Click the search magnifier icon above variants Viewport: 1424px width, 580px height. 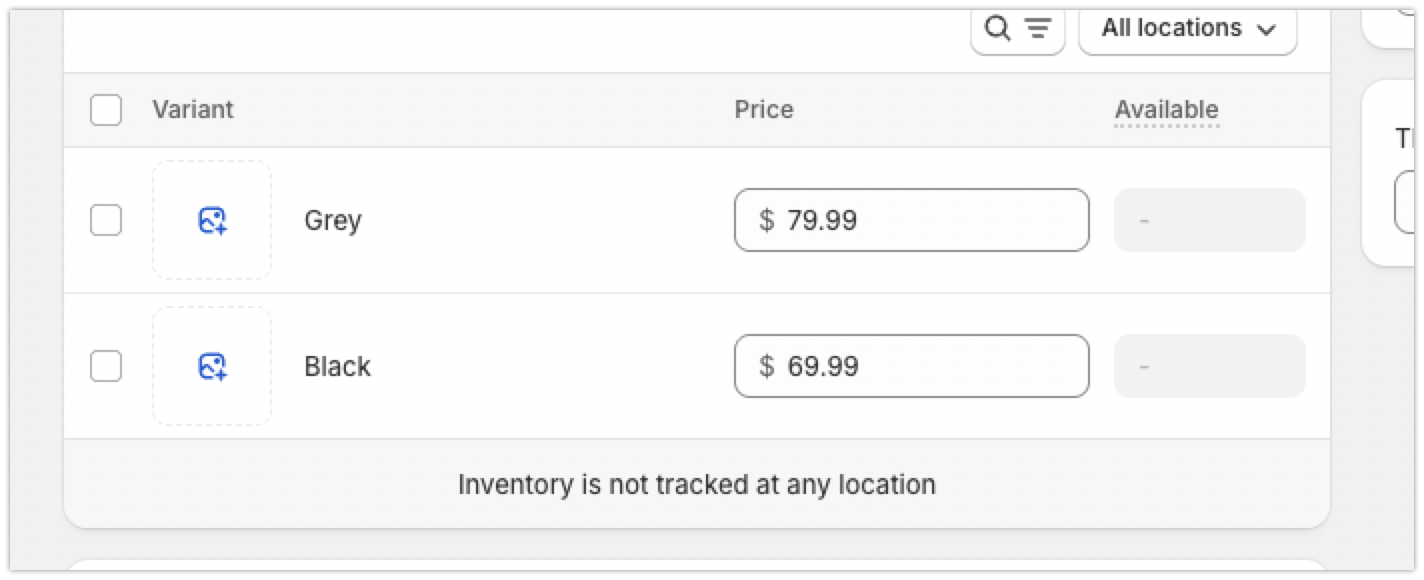997,28
